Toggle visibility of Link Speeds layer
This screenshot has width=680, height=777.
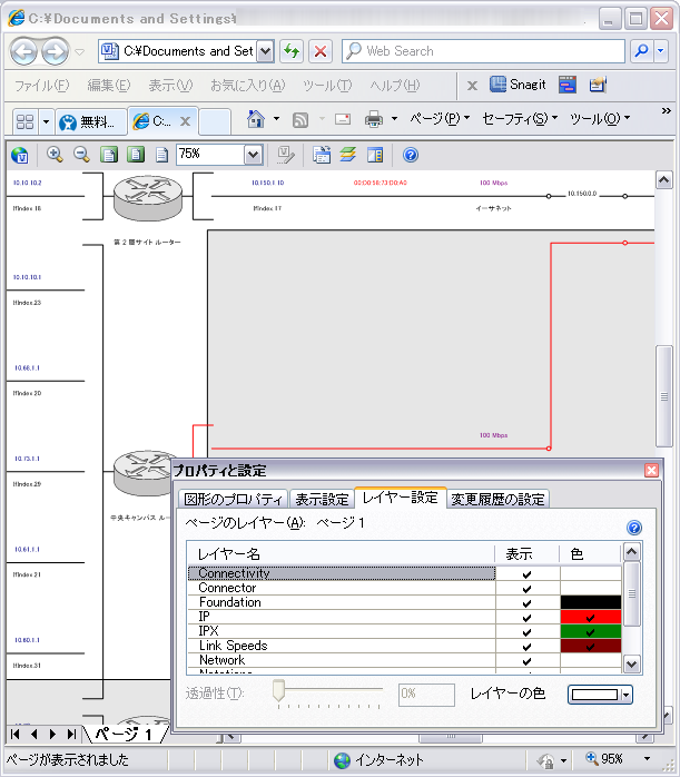527,647
